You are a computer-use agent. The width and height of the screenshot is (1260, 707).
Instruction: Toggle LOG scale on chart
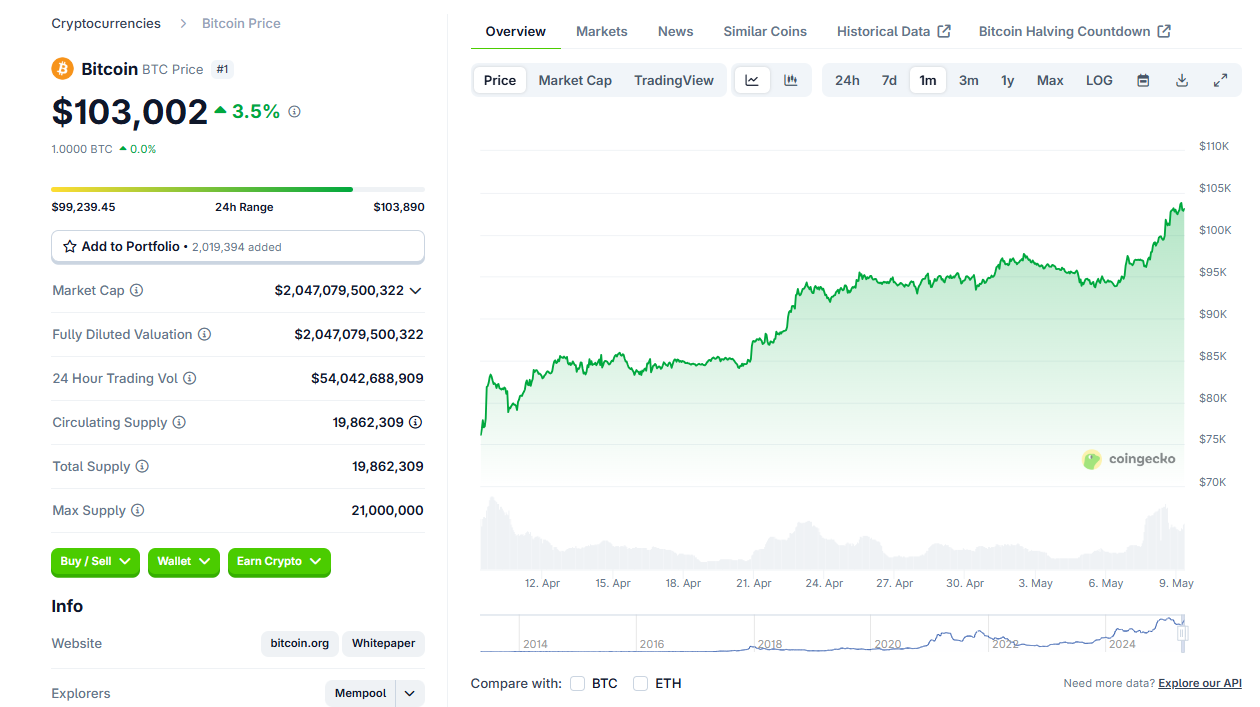pos(1099,80)
